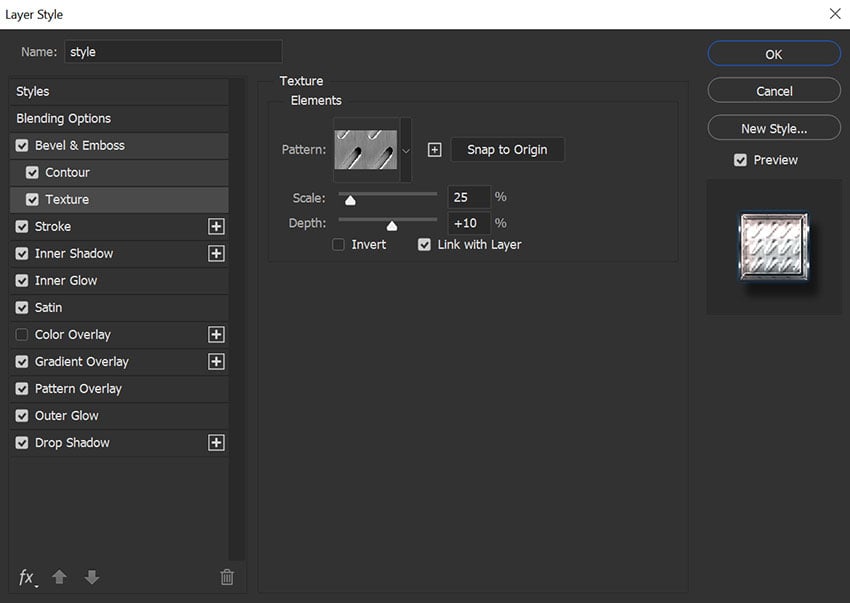Delete effect using the trash icon

coord(227,577)
